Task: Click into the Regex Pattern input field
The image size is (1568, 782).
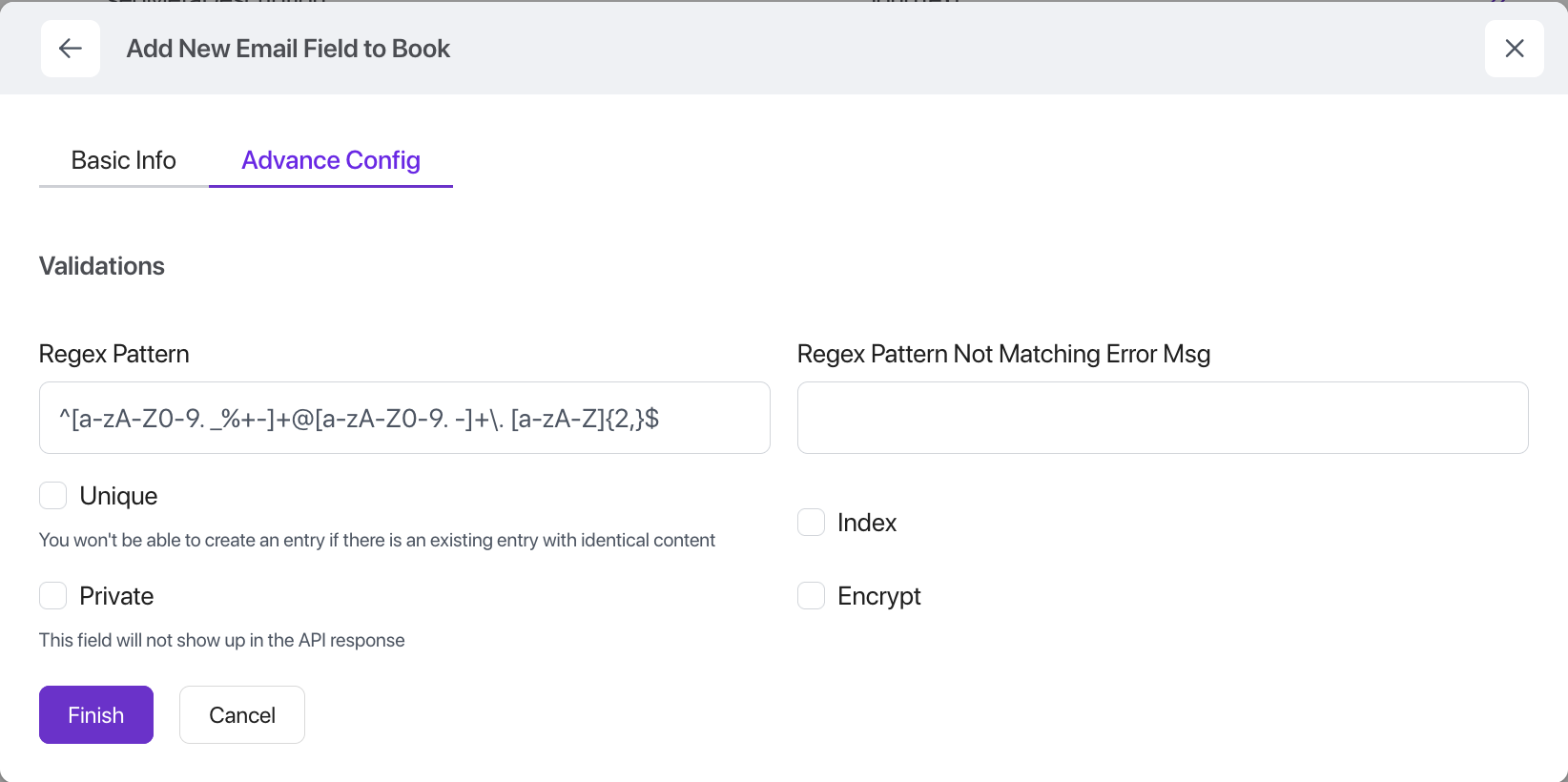Action: click(404, 418)
